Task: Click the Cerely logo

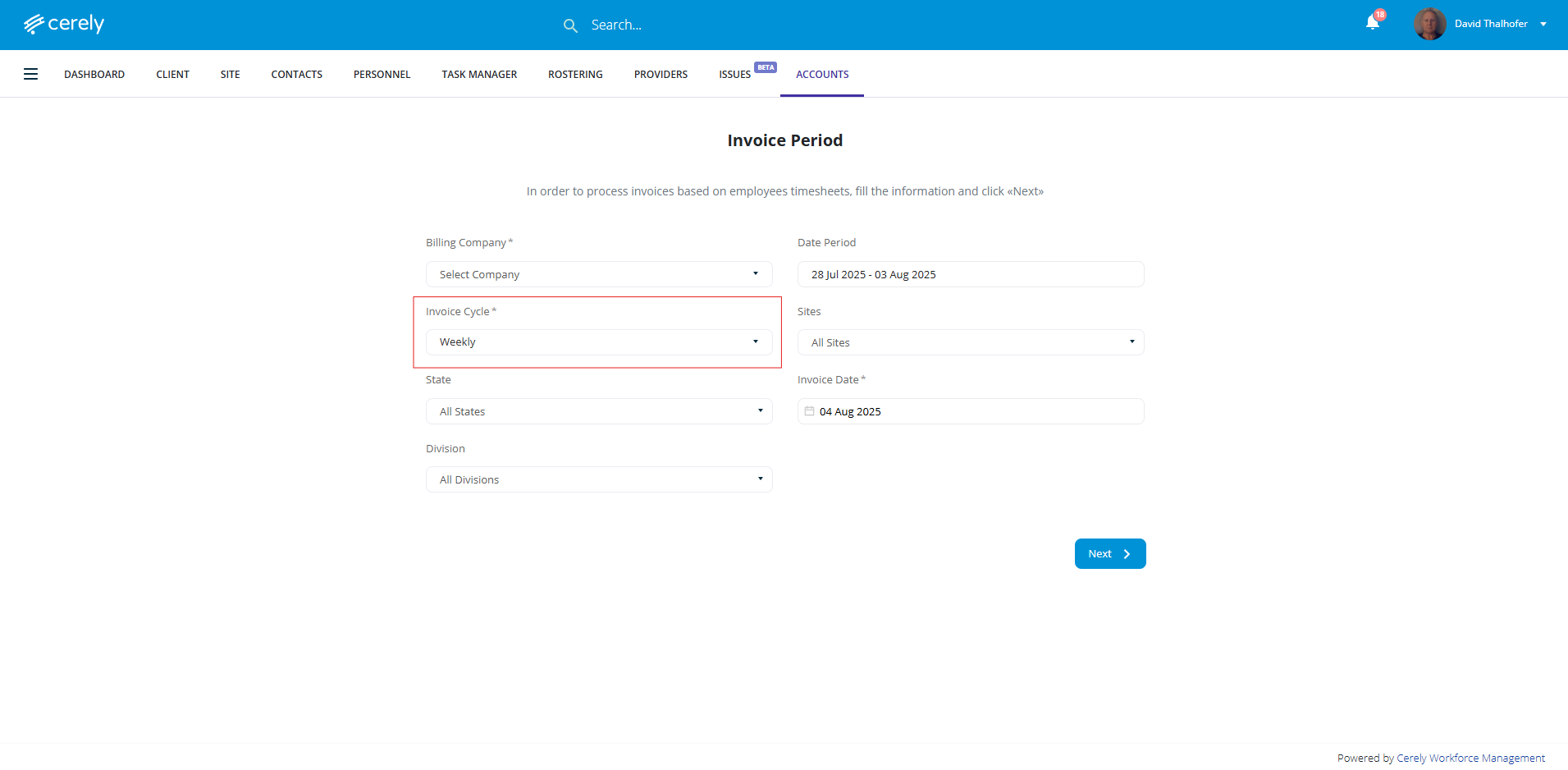Action: pyautogui.click(x=64, y=24)
